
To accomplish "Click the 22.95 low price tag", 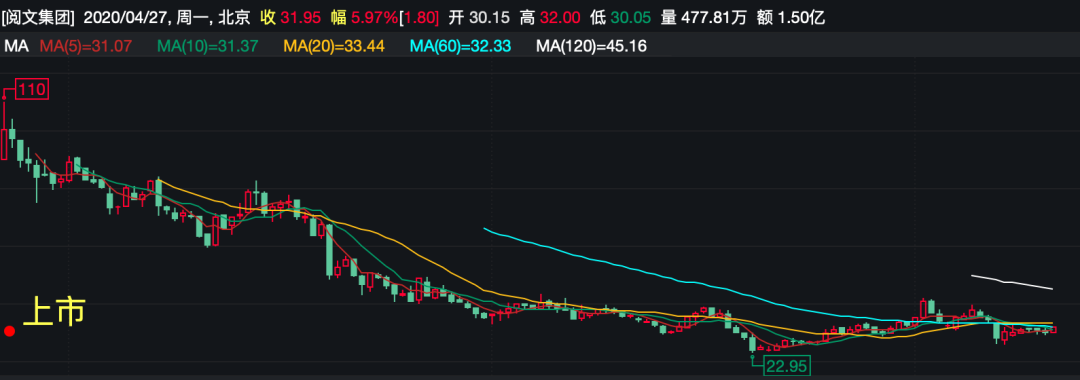I will [787, 365].
